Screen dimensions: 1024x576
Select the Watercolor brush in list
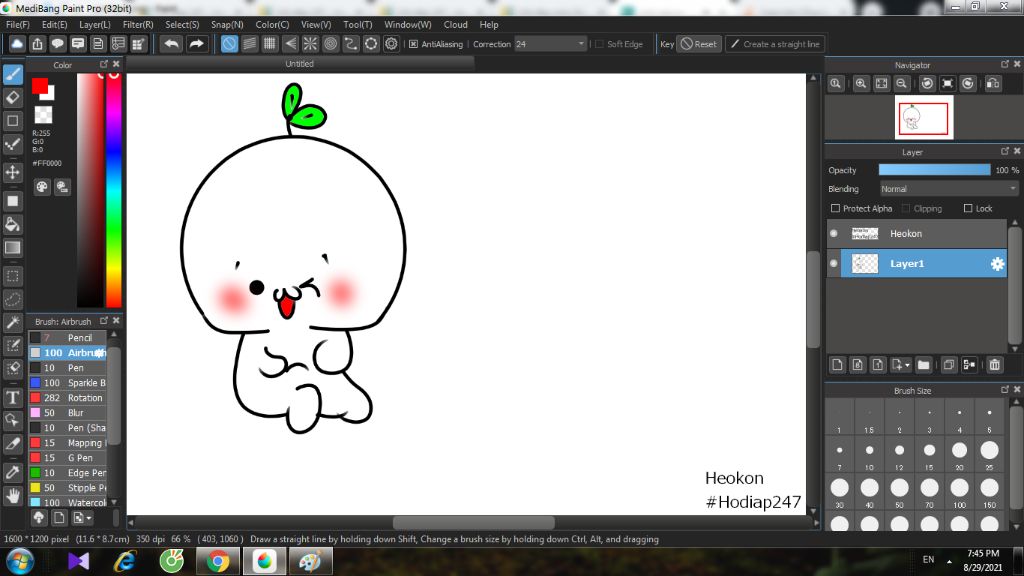(68, 503)
